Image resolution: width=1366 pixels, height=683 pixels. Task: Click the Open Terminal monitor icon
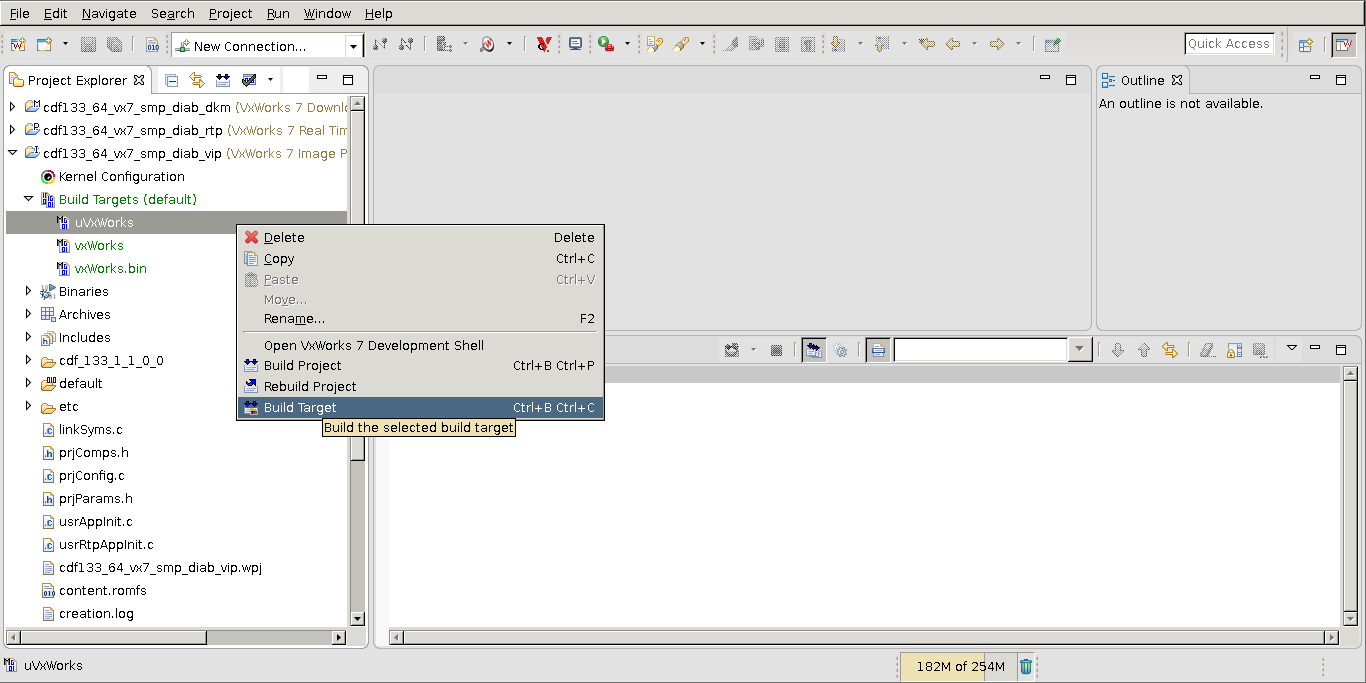click(x=575, y=45)
